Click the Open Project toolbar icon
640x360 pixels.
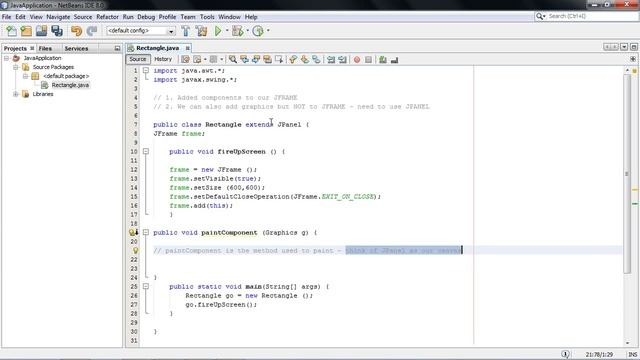(41, 31)
